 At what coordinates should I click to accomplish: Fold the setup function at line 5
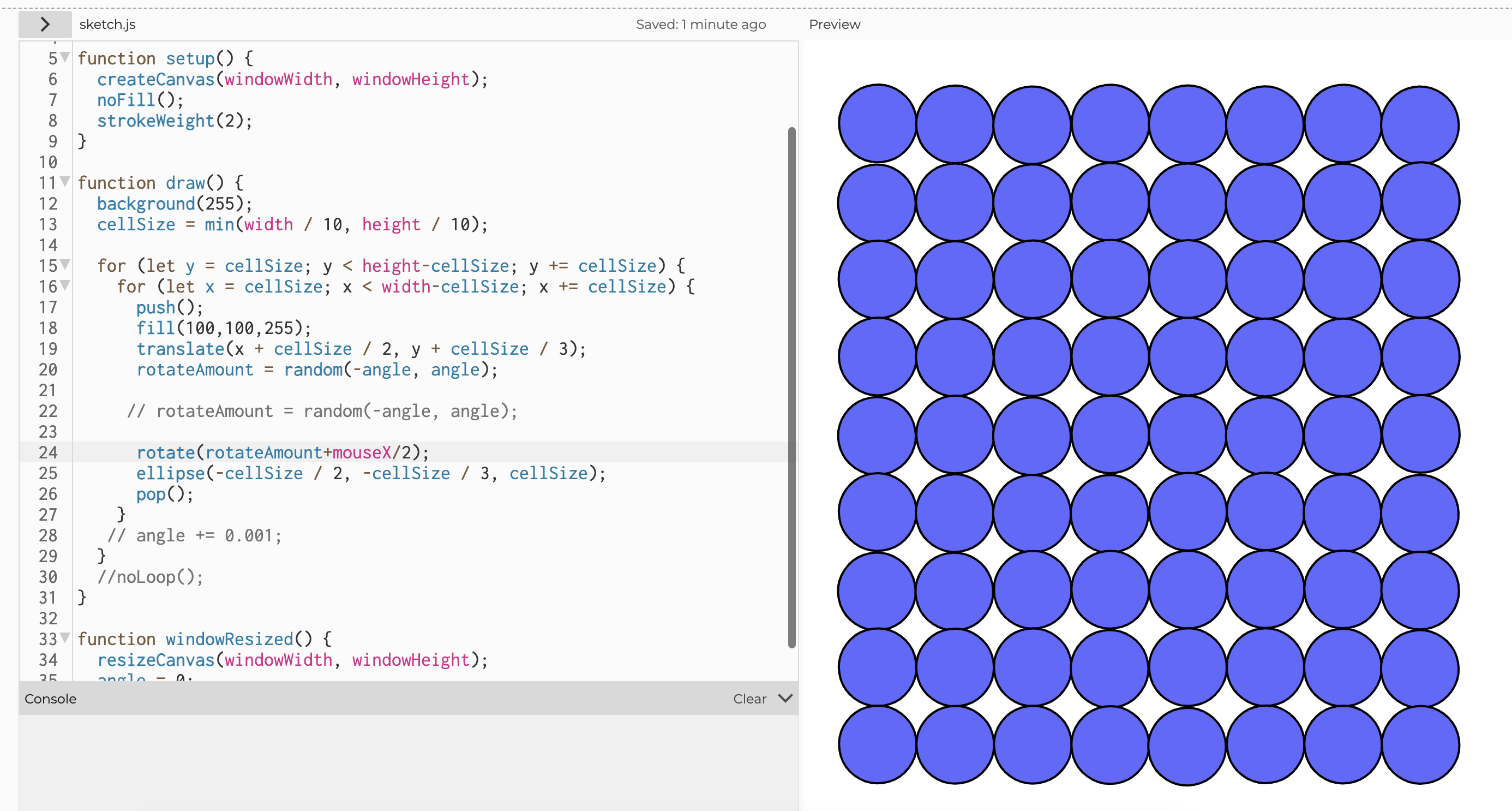click(x=65, y=57)
